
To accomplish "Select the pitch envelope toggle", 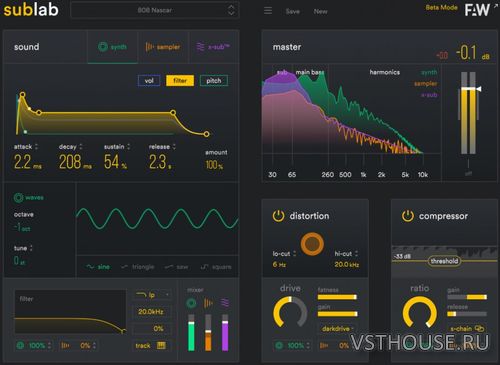I will pos(214,80).
